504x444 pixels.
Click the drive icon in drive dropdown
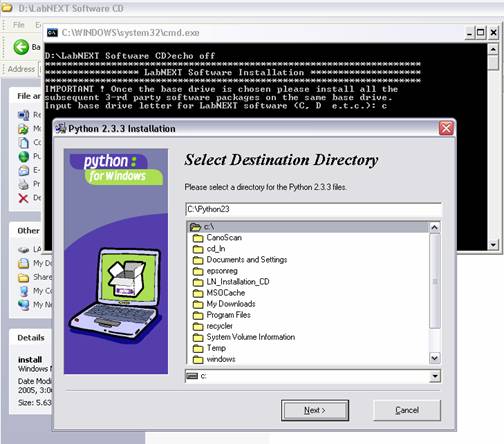(192, 376)
